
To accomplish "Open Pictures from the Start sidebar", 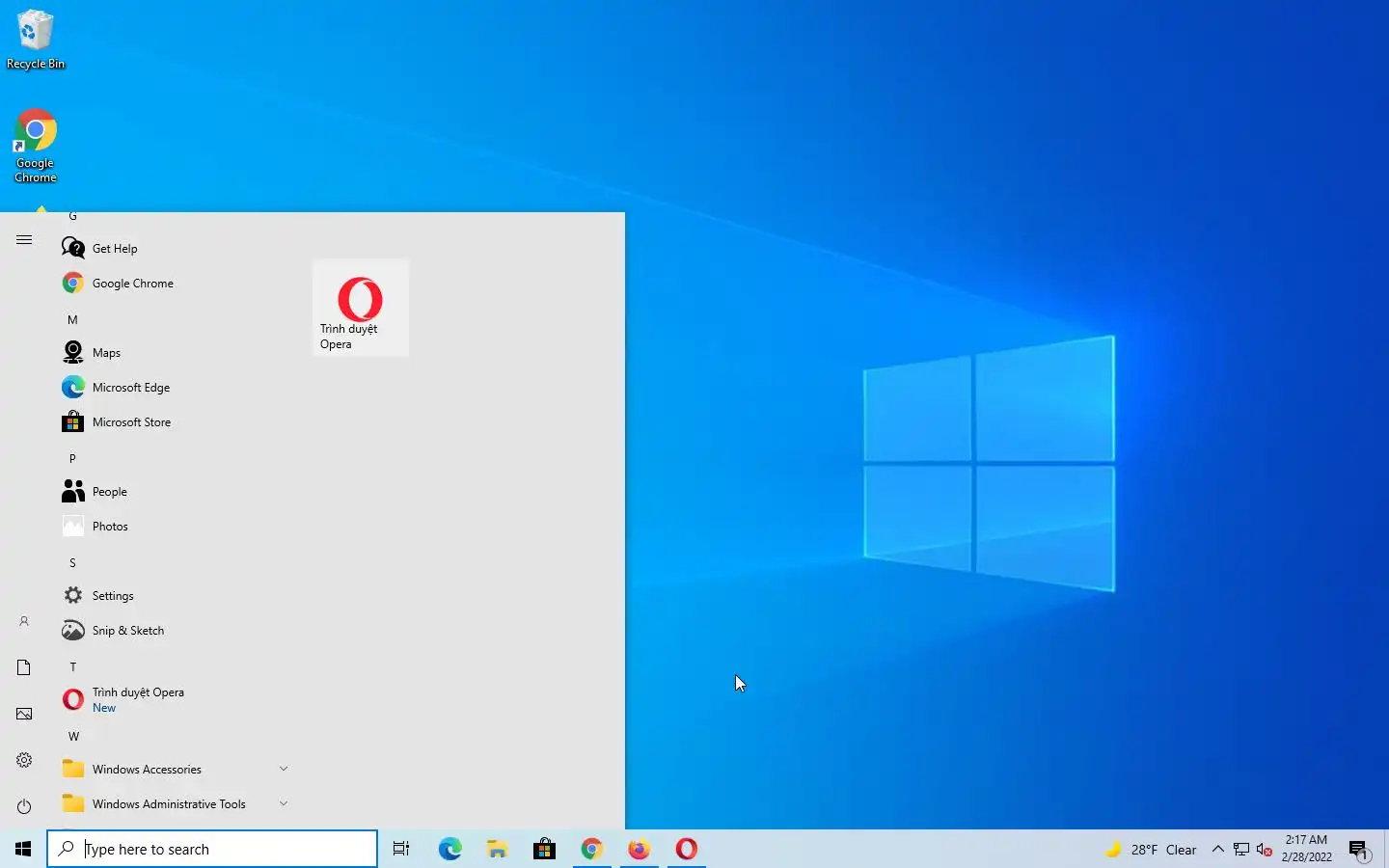I will click(x=24, y=714).
